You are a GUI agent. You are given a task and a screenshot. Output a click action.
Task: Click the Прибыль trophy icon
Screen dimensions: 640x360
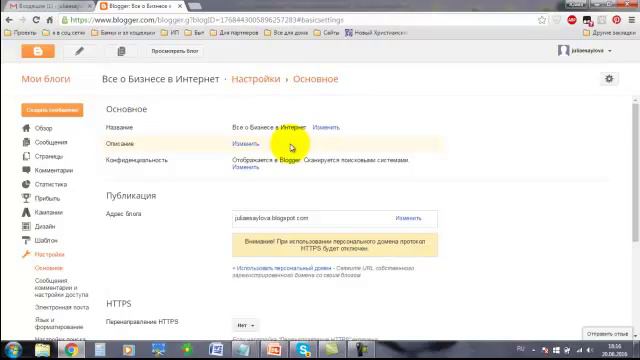coord(26,198)
